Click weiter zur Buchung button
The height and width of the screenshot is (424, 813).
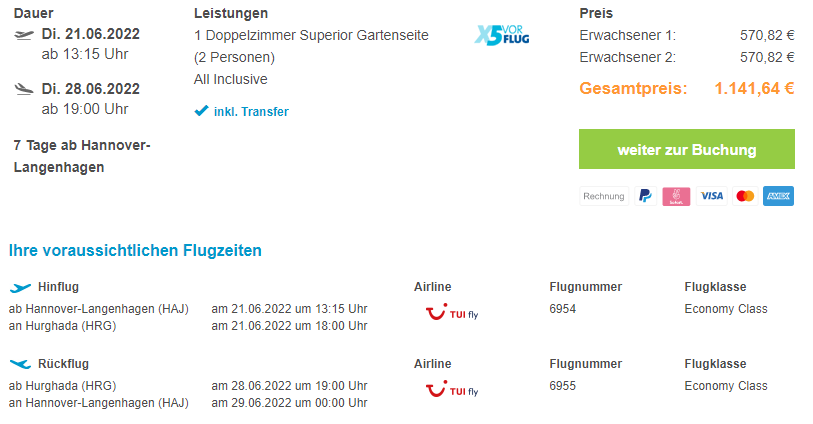tap(686, 149)
